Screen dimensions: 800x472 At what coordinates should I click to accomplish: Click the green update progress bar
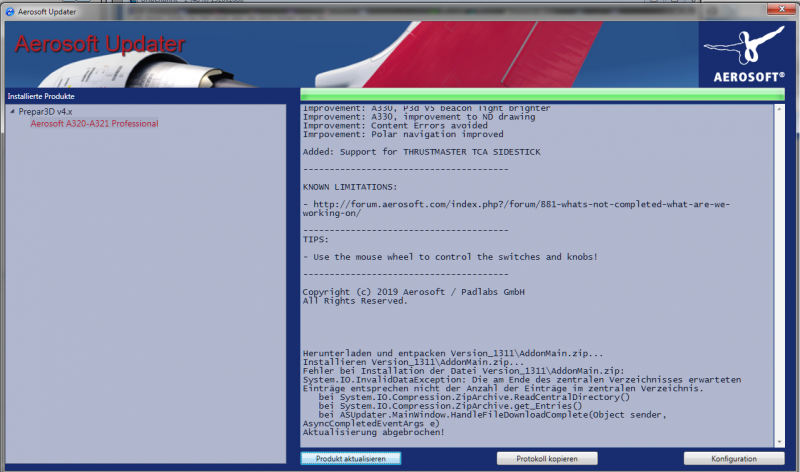pos(542,94)
